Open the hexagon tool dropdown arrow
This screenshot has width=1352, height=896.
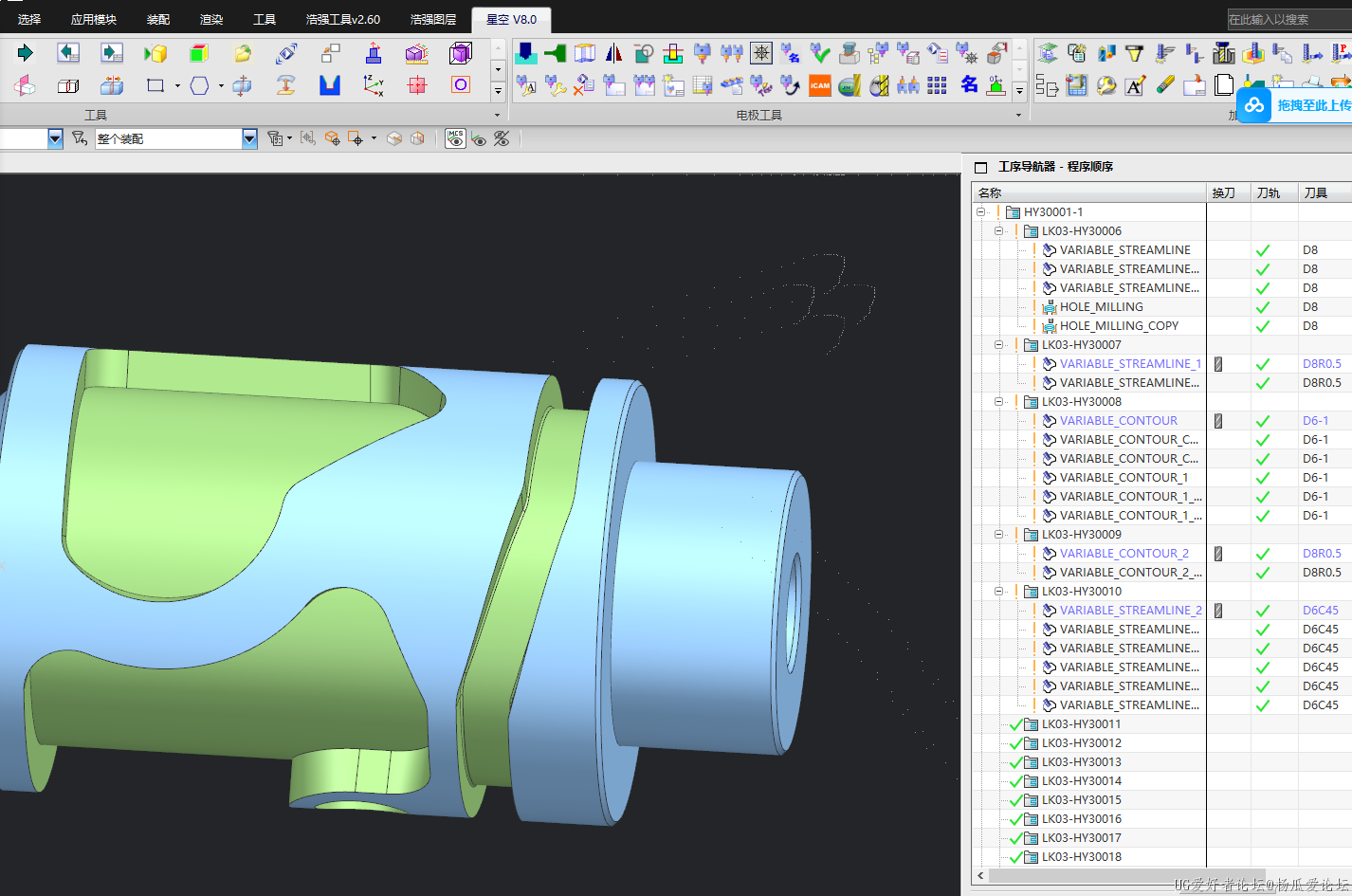point(221,85)
